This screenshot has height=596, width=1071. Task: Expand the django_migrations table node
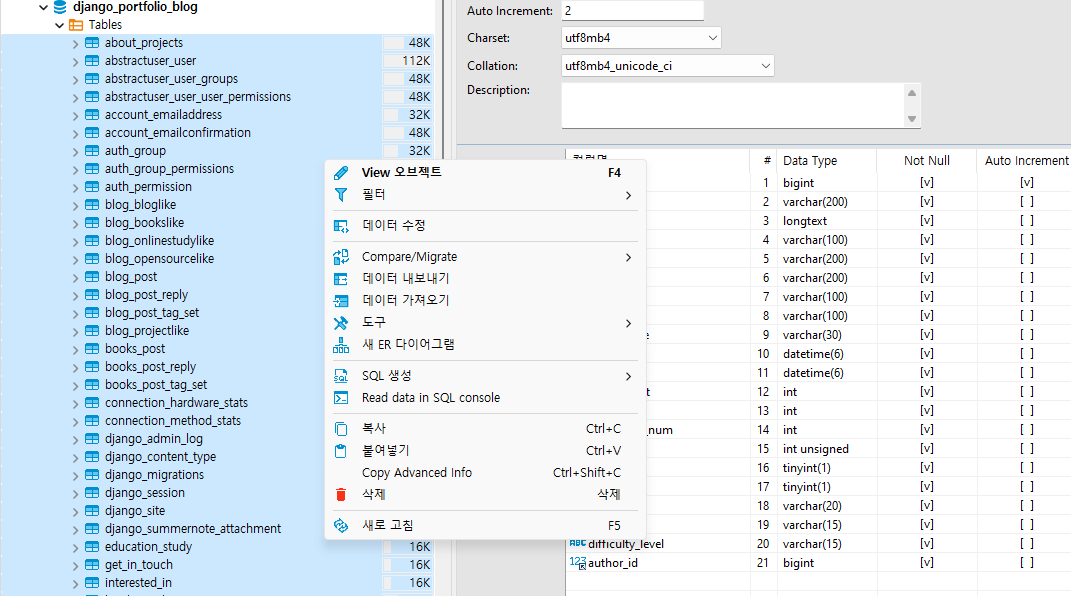(75, 475)
